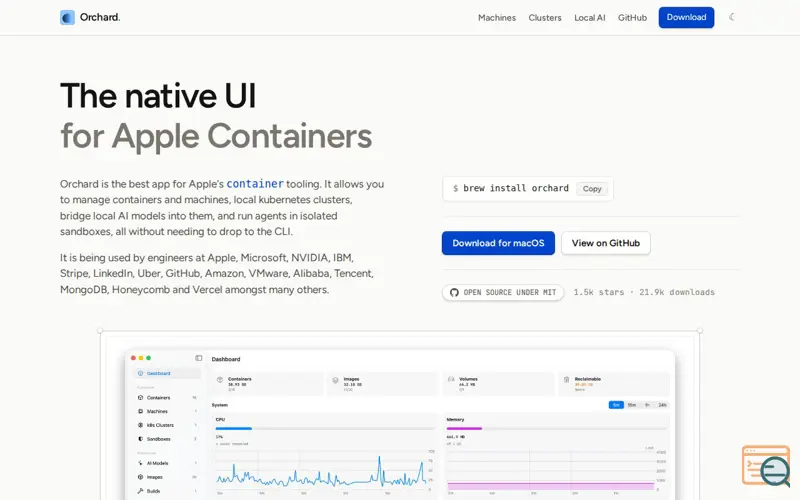
Task: Click the Machines icon in the preview sidebar
Action: (140, 411)
